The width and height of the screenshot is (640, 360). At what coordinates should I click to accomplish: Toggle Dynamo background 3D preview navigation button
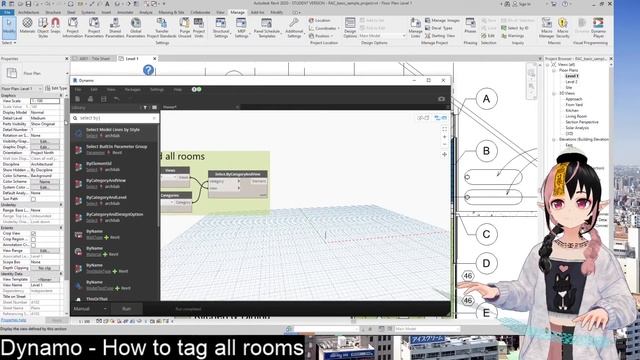(x=440, y=118)
